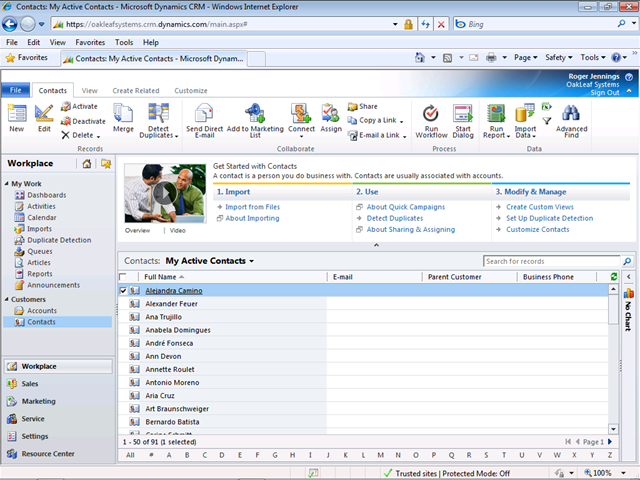Open the Favorites menu in menu bar
The height and width of the screenshot is (480, 640).
[x=89, y=43]
